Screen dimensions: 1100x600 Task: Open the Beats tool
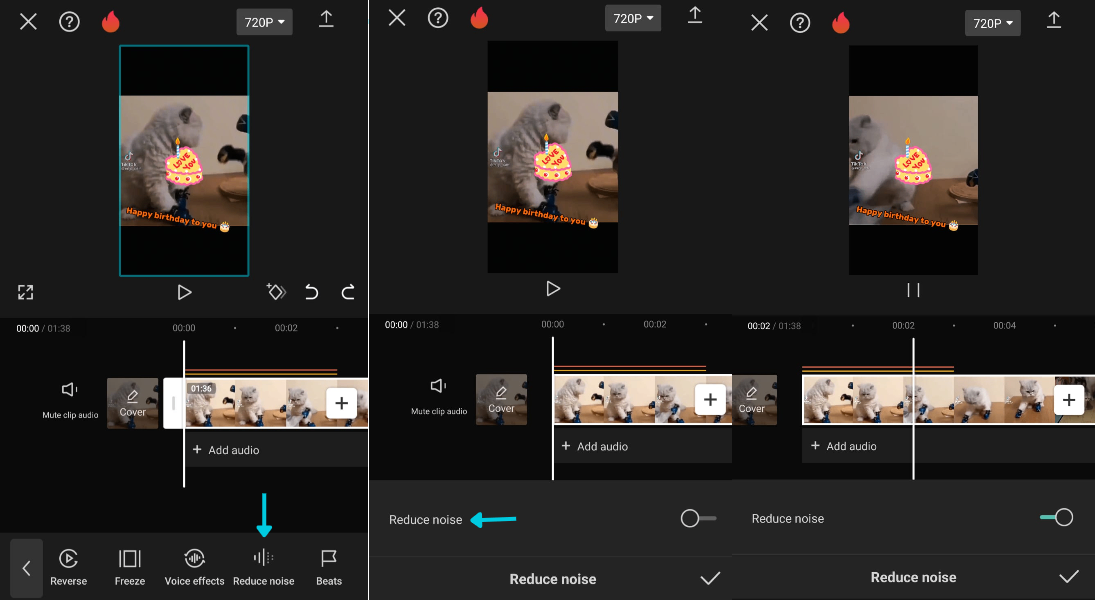pos(328,566)
